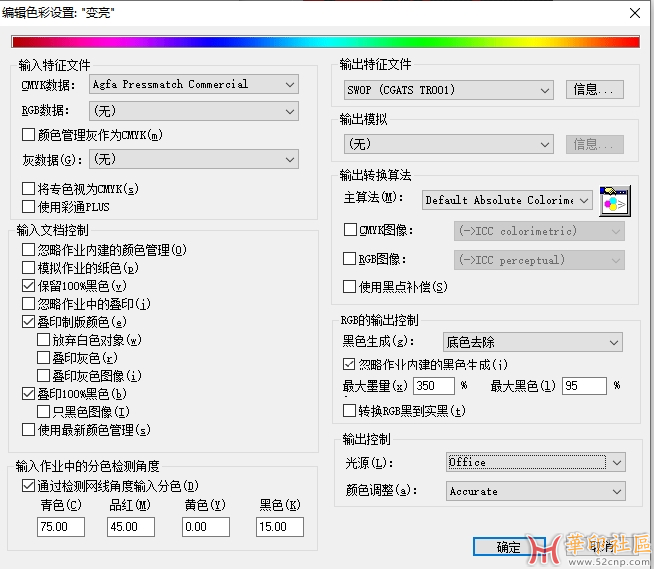Toggle 模拟作业的纸色 checkbox
Viewport: 654px width, 569px height.
coord(28,267)
